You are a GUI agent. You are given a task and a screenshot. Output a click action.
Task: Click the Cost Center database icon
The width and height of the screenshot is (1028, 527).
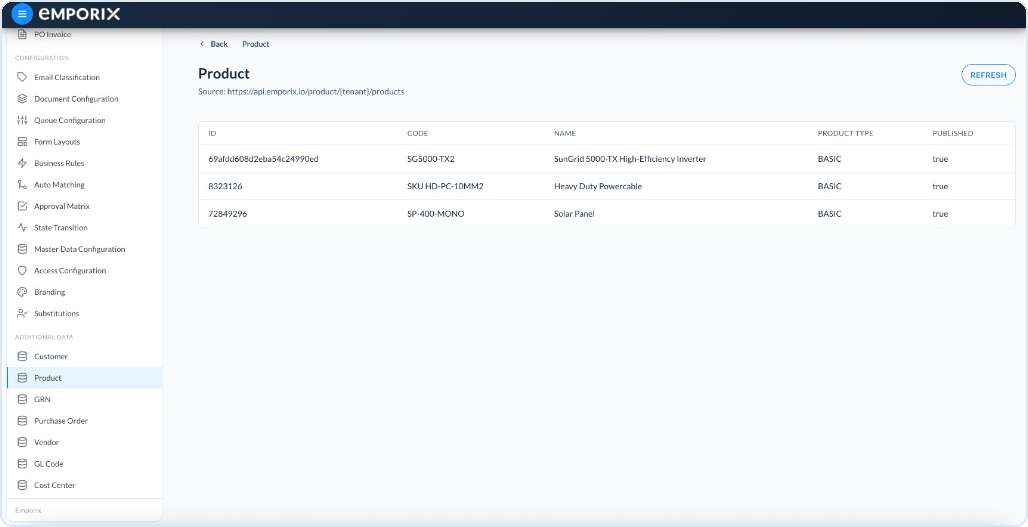tap(22, 486)
